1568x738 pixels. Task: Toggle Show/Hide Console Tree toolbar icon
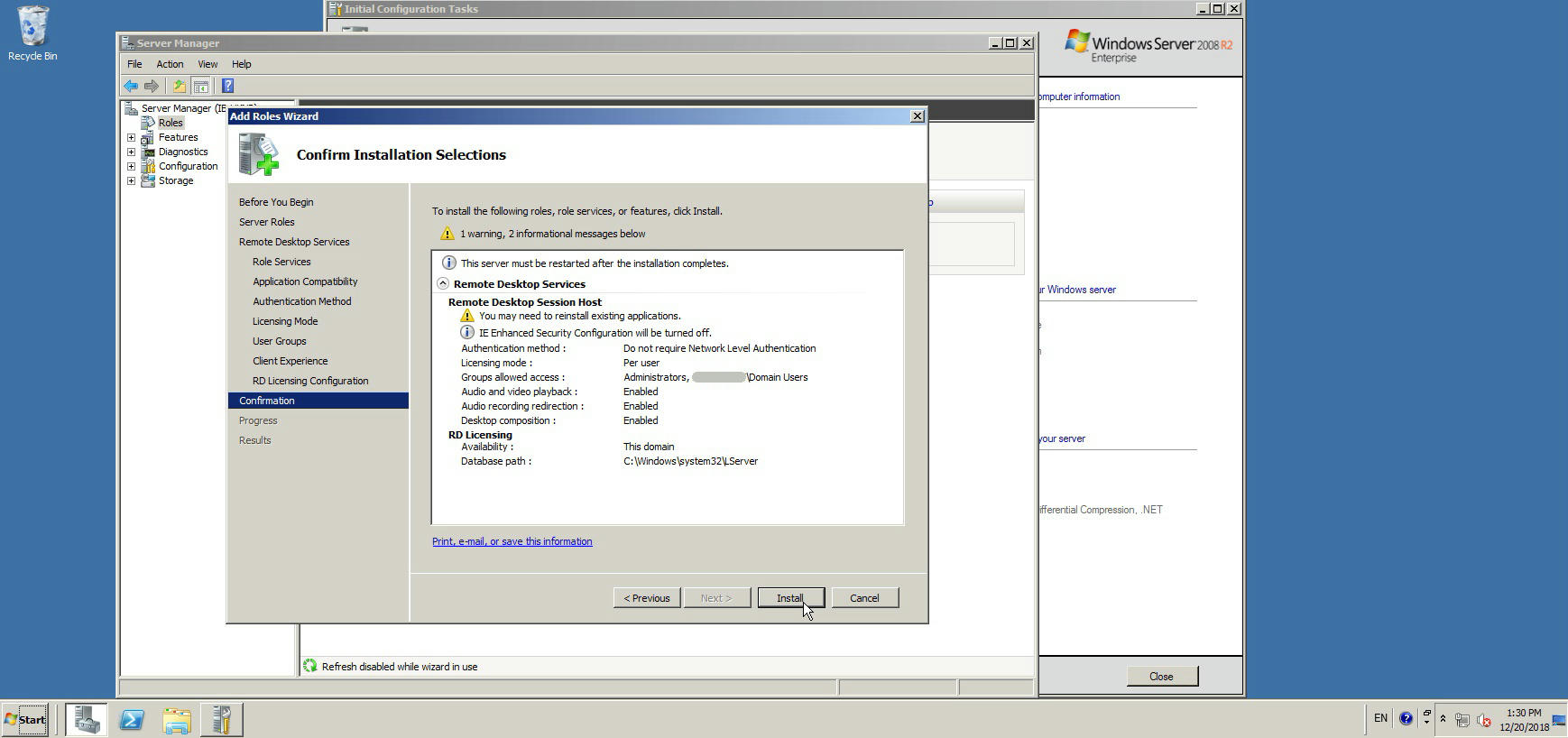pos(201,86)
